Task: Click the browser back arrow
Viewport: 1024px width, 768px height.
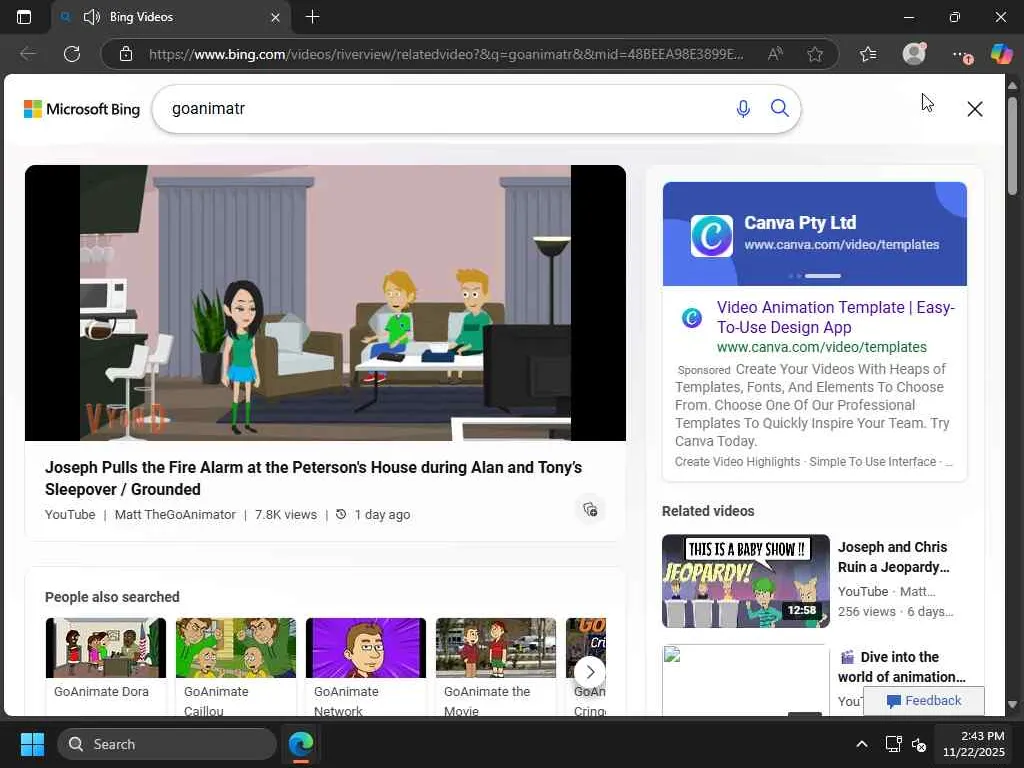Action: click(28, 54)
